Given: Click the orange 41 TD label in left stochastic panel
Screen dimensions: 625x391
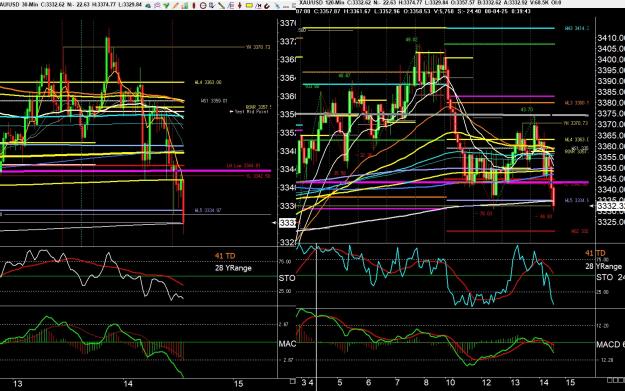Looking at the screenshot, I should [x=225, y=256].
